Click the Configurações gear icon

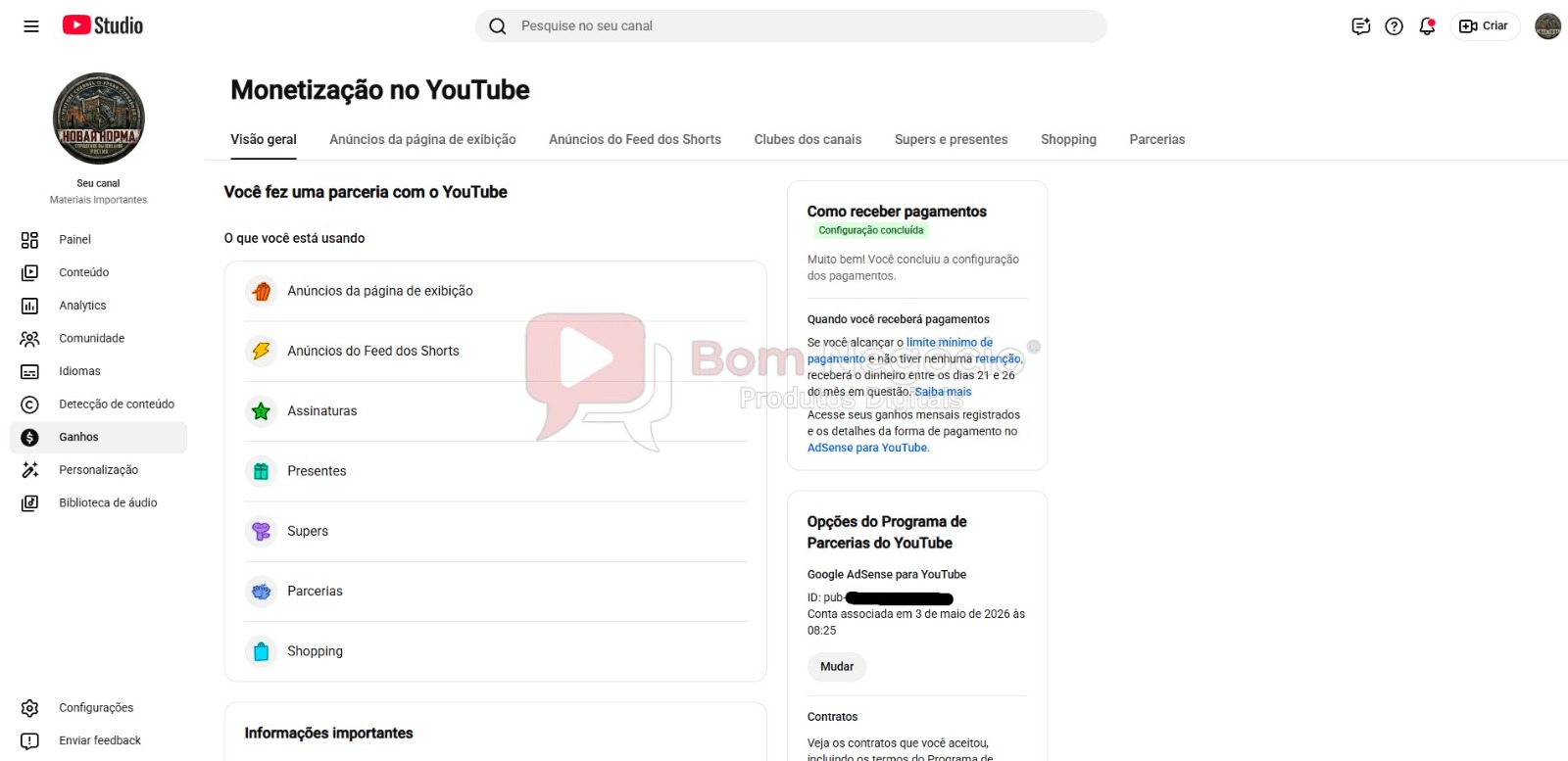coord(30,708)
